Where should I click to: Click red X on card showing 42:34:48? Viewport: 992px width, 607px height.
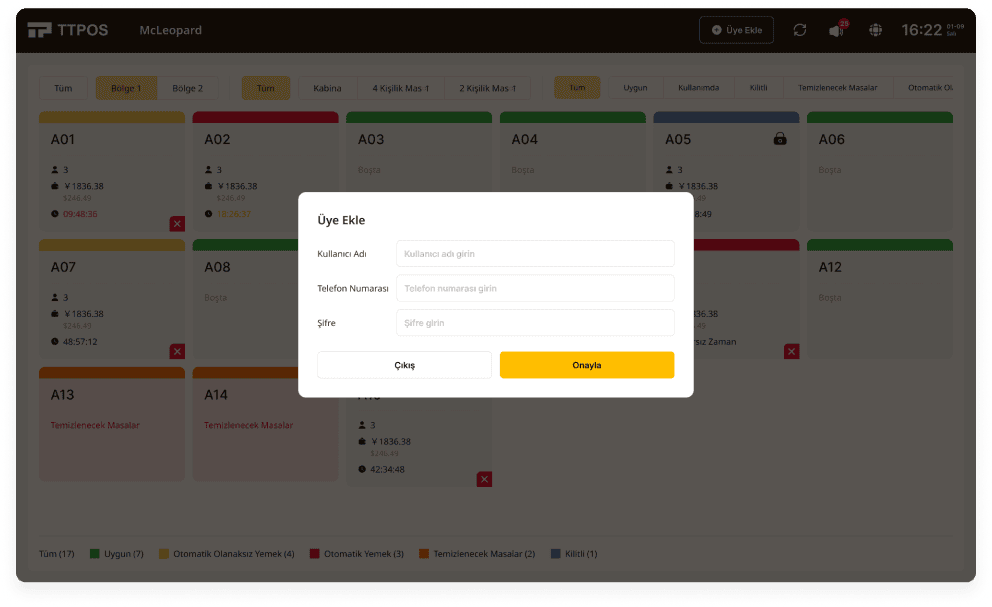(484, 479)
